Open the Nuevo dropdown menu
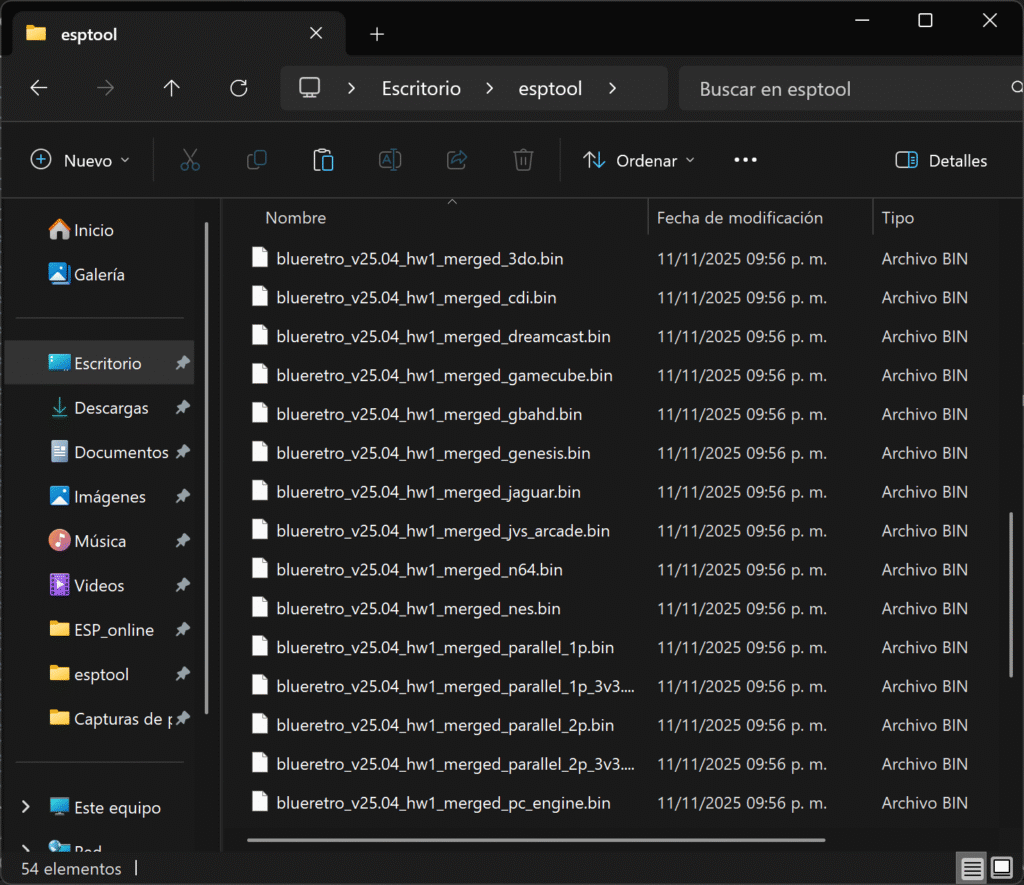 coord(81,160)
